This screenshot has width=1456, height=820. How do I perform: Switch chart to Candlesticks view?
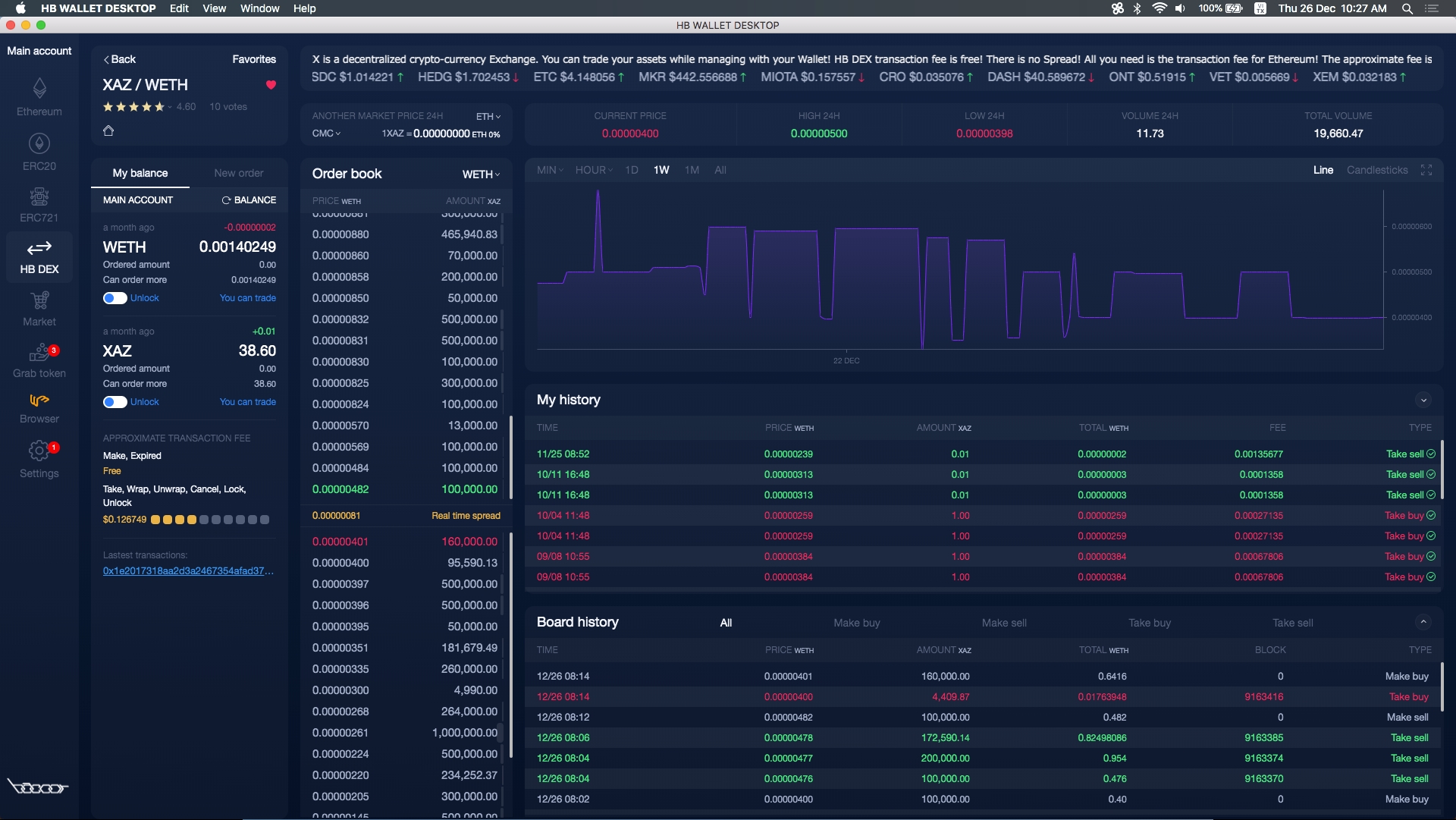(1377, 170)
